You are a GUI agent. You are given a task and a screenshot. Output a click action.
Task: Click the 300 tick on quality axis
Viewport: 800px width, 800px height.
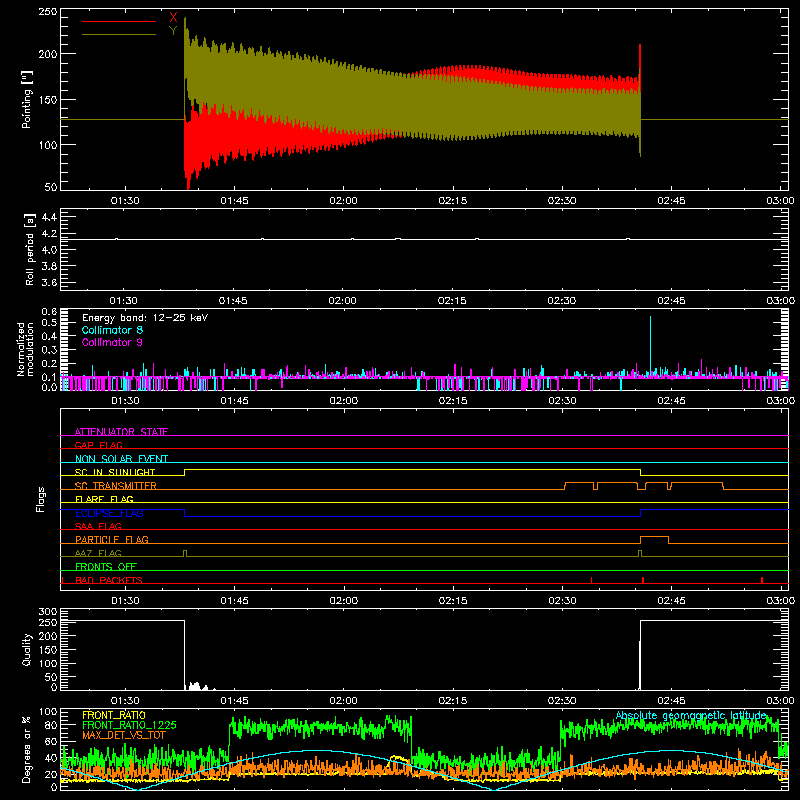coord(48,612)
